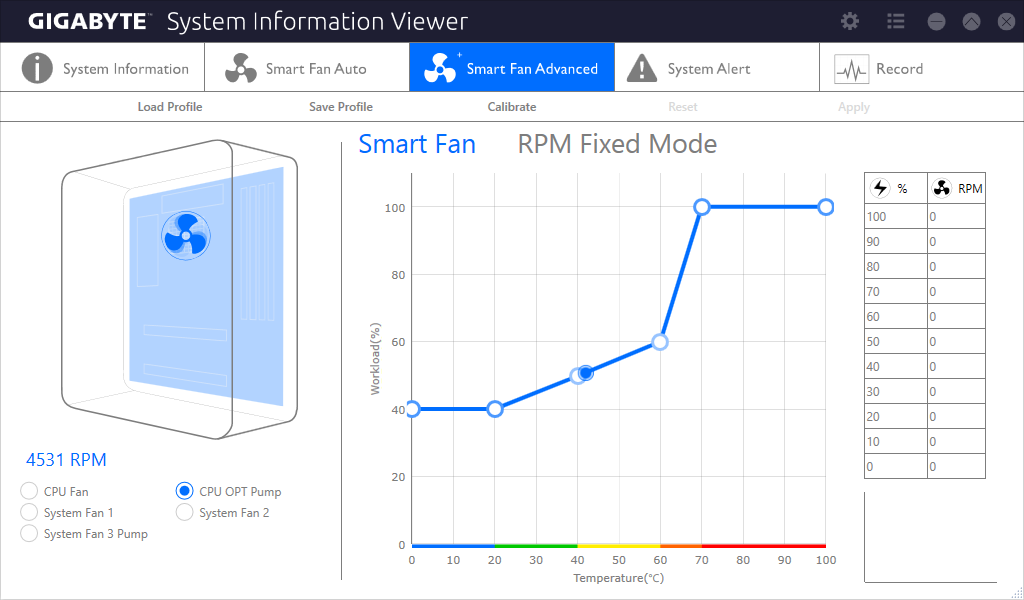Click the System Alert warning triangle icon
The width and height of the screenshot is (1024, 600).
click(642, 68)
